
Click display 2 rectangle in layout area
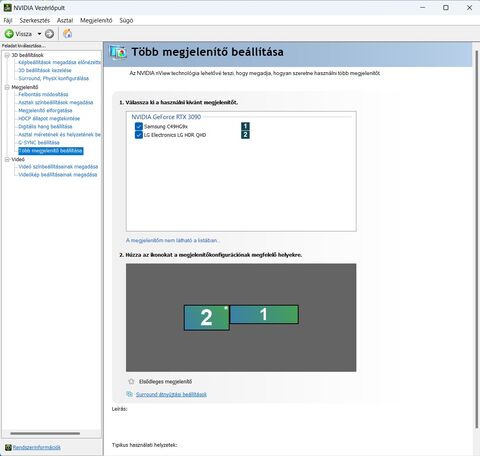click(x=207, y=318)
